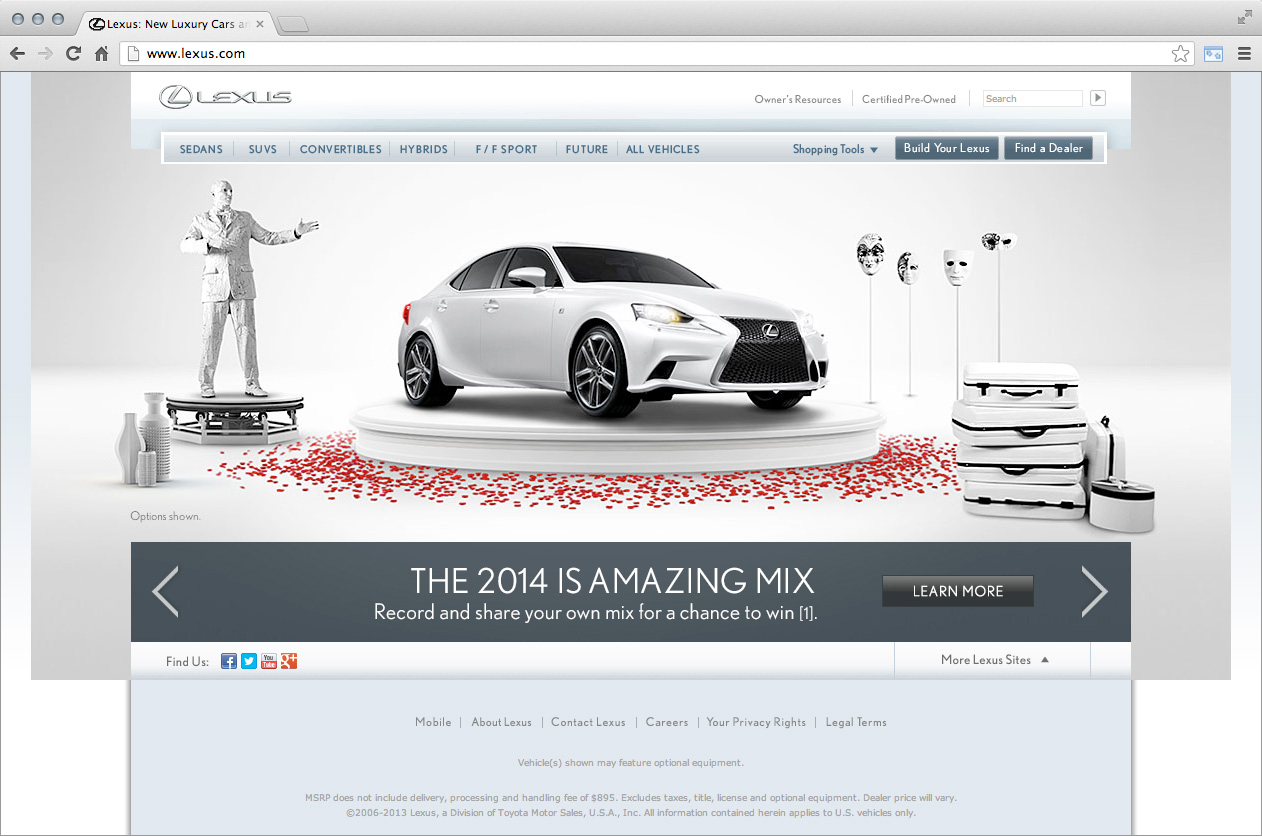The height and width of the screenshot is (836, 1262).
Task: Go to browser home icon
Action: click(x=101, y=54)
